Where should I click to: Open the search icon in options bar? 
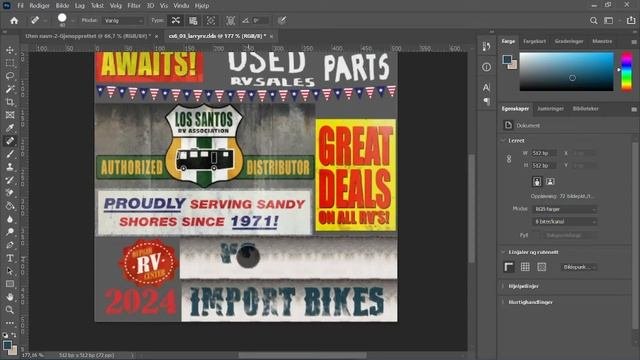click(593, 20)
